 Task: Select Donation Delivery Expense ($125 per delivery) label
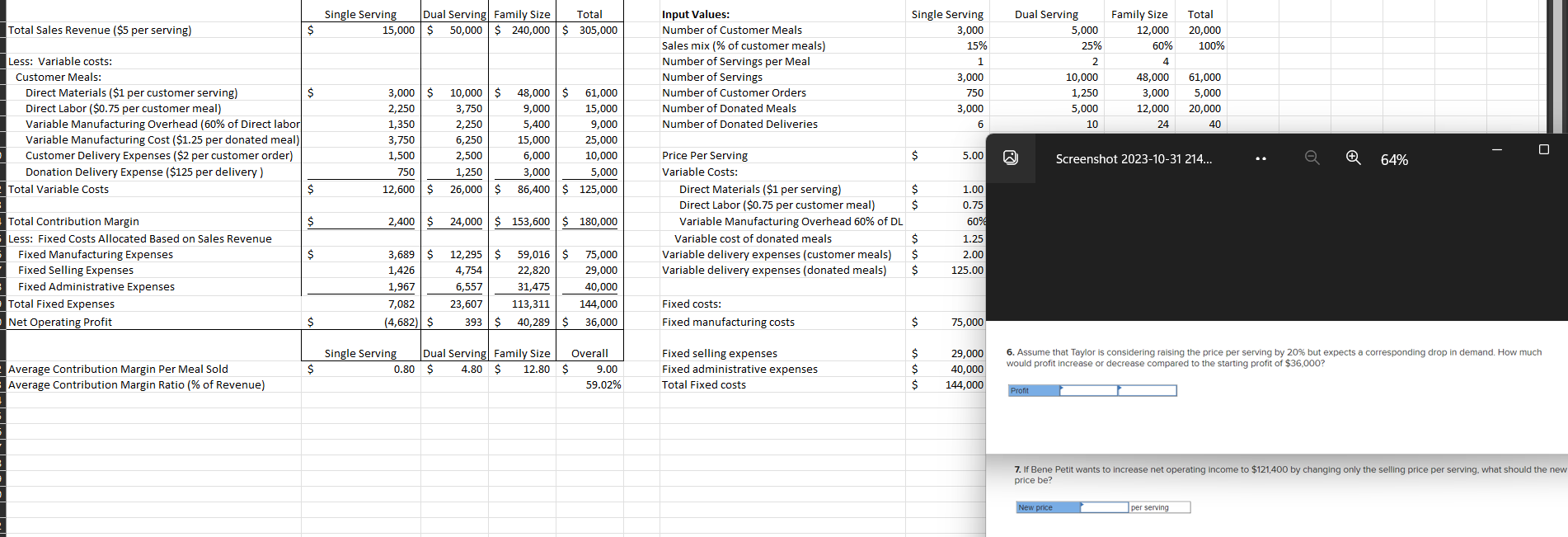[144, 172]
